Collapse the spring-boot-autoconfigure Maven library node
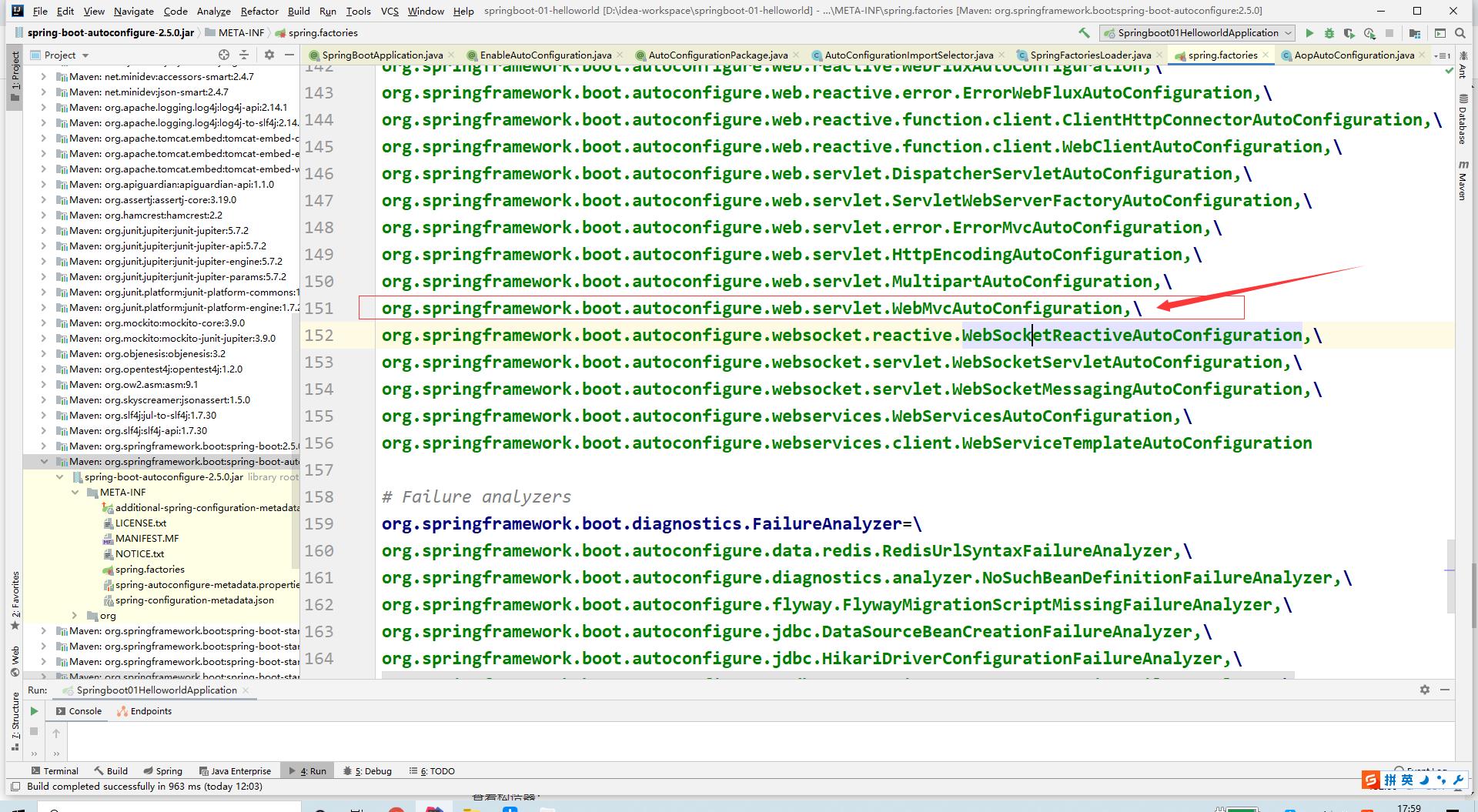 [x=44, y=462]
